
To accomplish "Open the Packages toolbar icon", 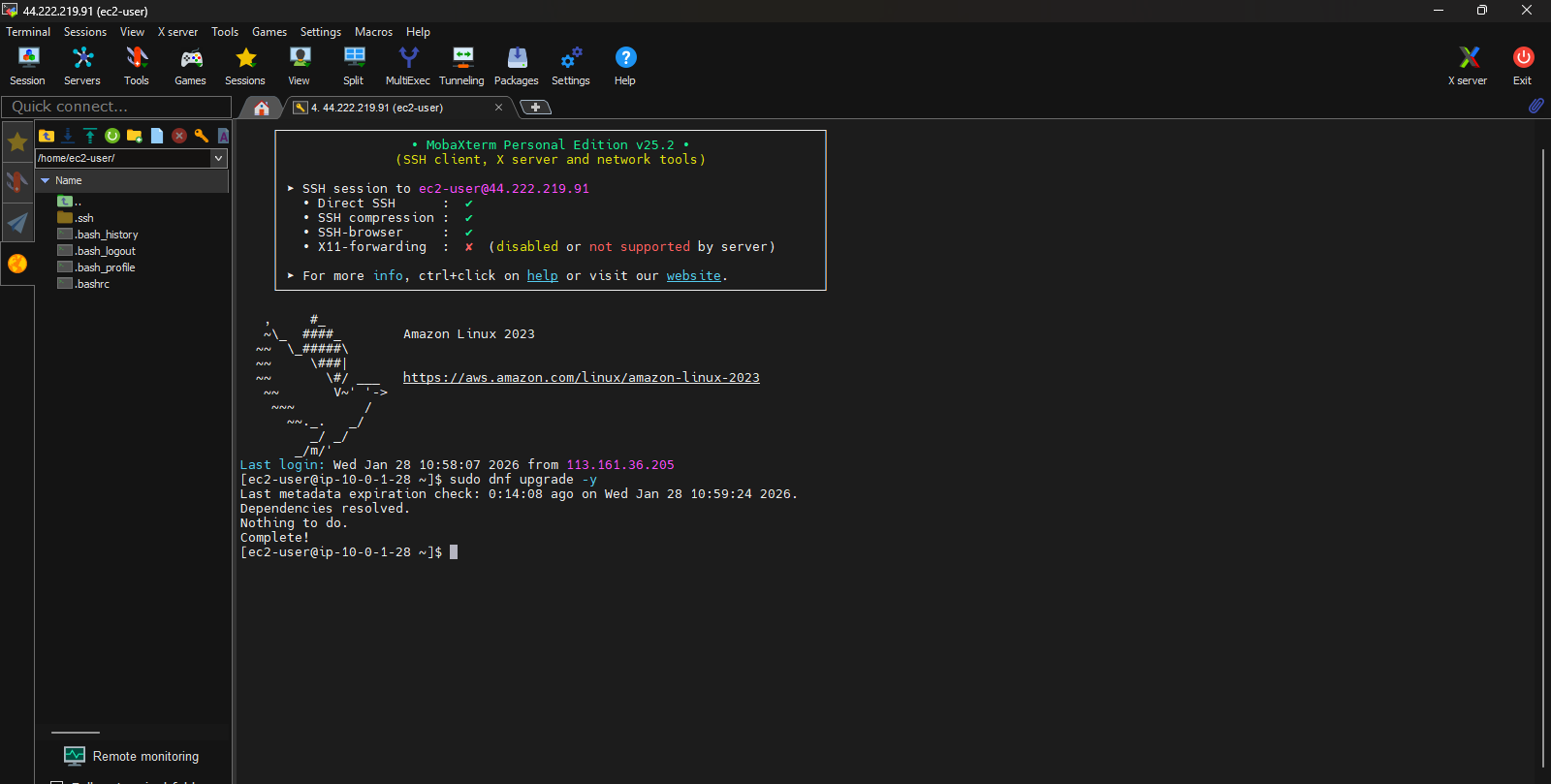I will (517, 66).
